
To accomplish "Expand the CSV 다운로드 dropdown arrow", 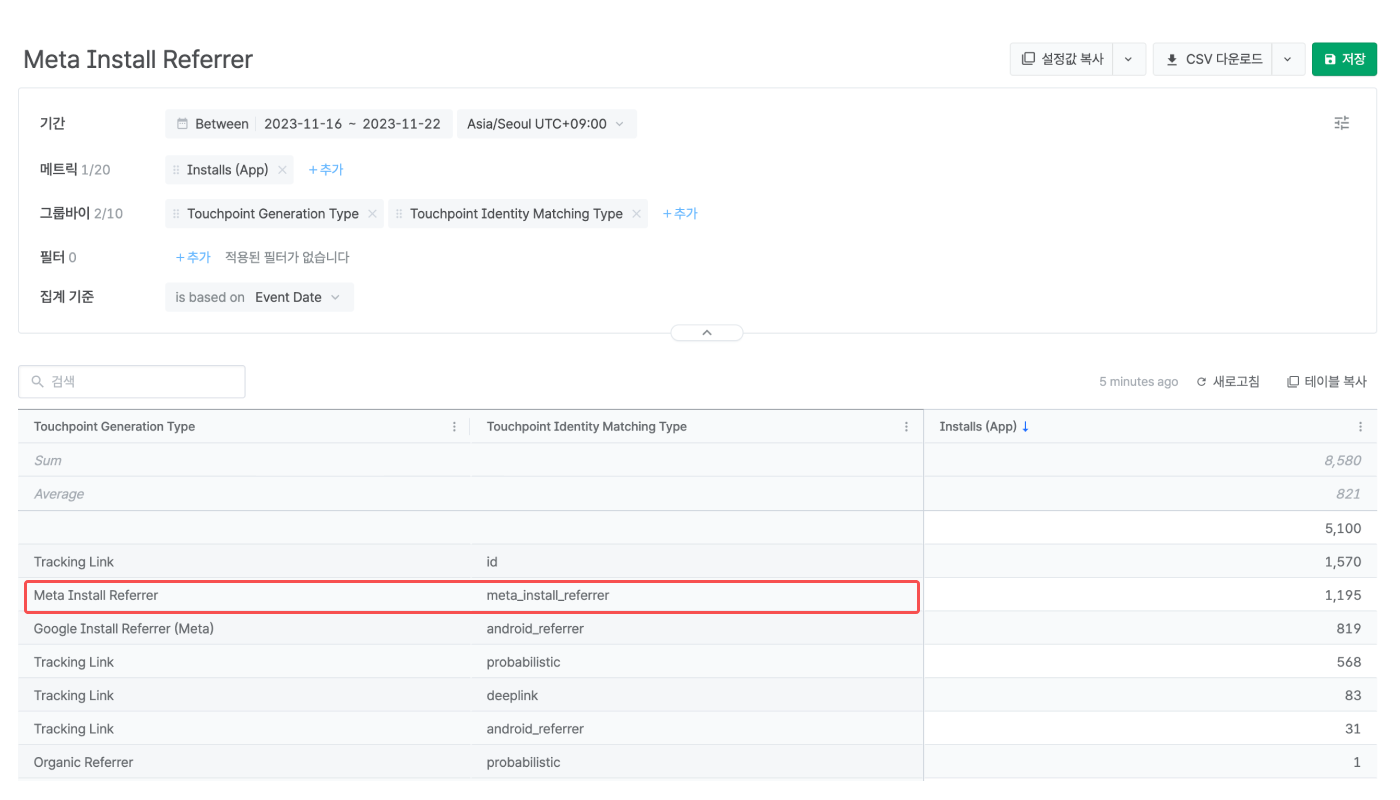I will (1288, 59).
